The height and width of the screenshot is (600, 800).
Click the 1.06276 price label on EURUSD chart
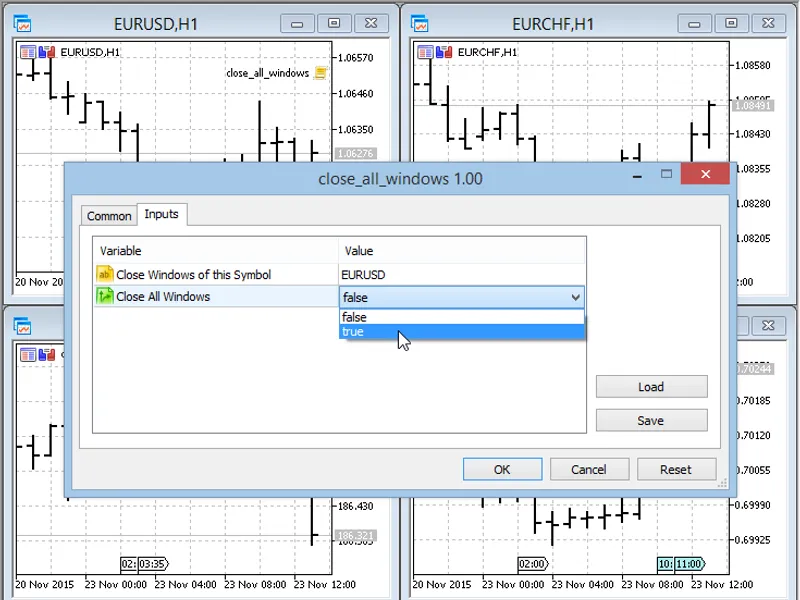[x=356, y=153]
